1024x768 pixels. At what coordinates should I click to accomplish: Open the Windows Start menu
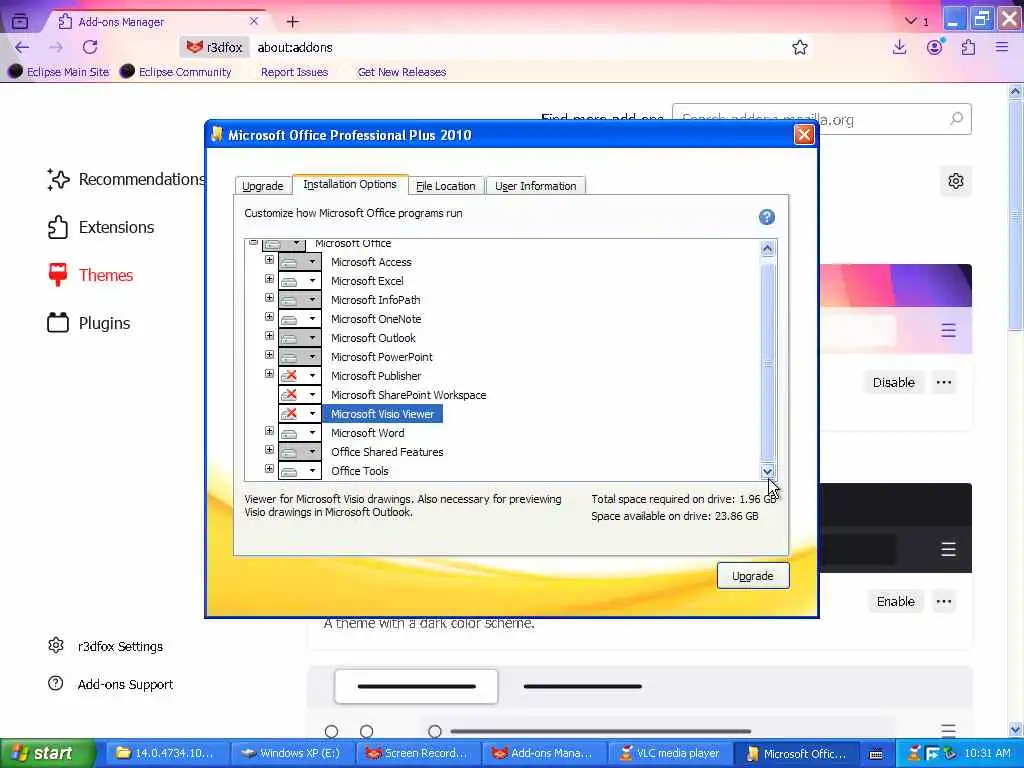pyautogui.click(x=46, y=754)
